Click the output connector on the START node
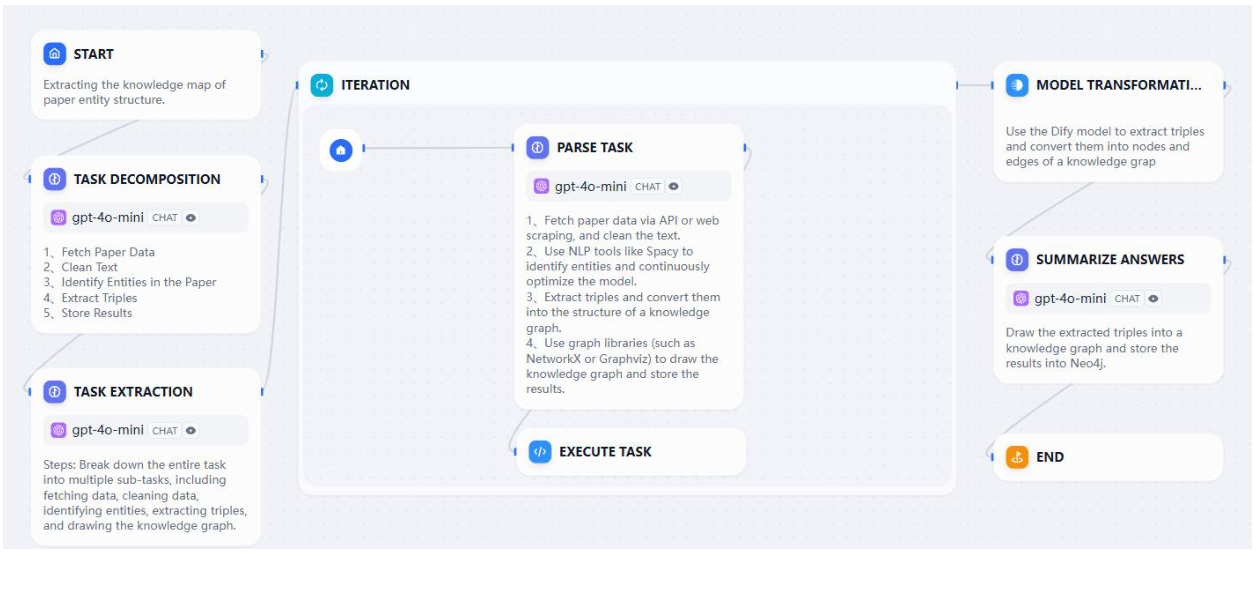Image resolution: width=1257 pixels, height=590 pixels. 262,54
